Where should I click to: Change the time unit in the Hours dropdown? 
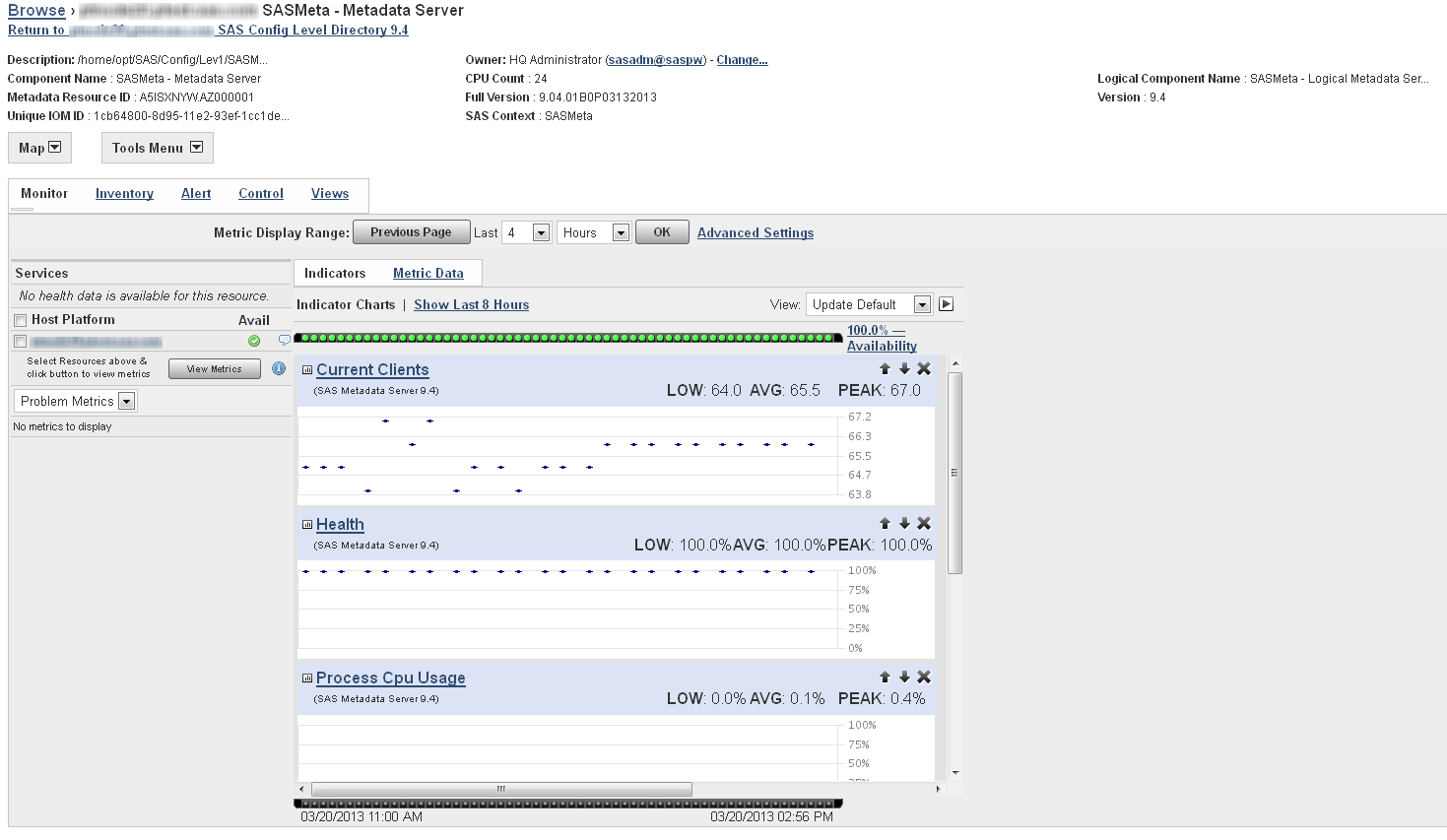pyautogui.click(x=620, y=231)
